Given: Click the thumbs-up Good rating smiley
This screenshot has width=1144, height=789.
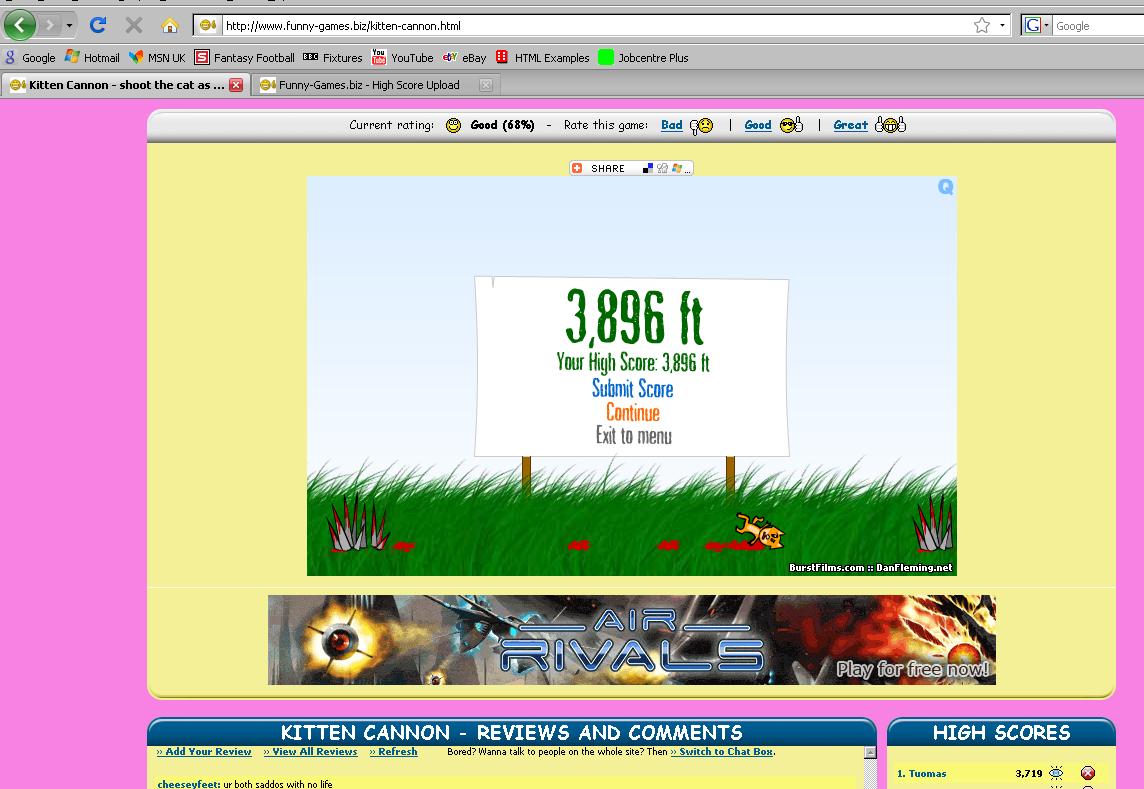Looking at the screenshot, I should (x=791, y=125).
